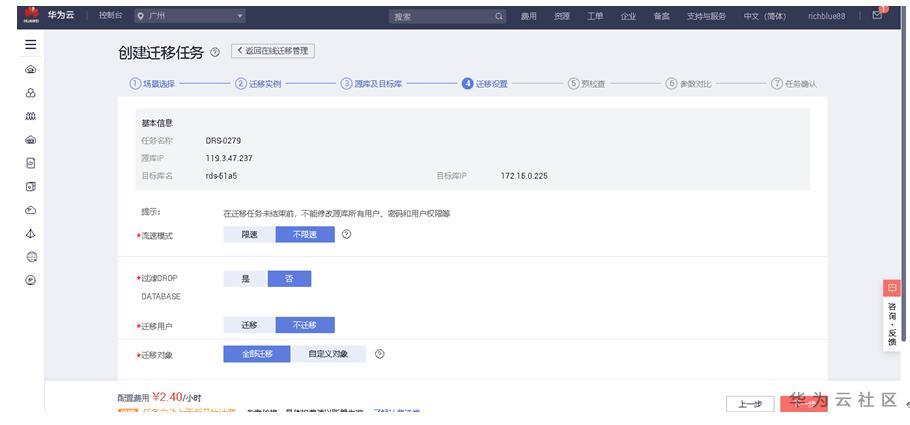Open the hamburger menu in sidebar

[x=31, y=45]
